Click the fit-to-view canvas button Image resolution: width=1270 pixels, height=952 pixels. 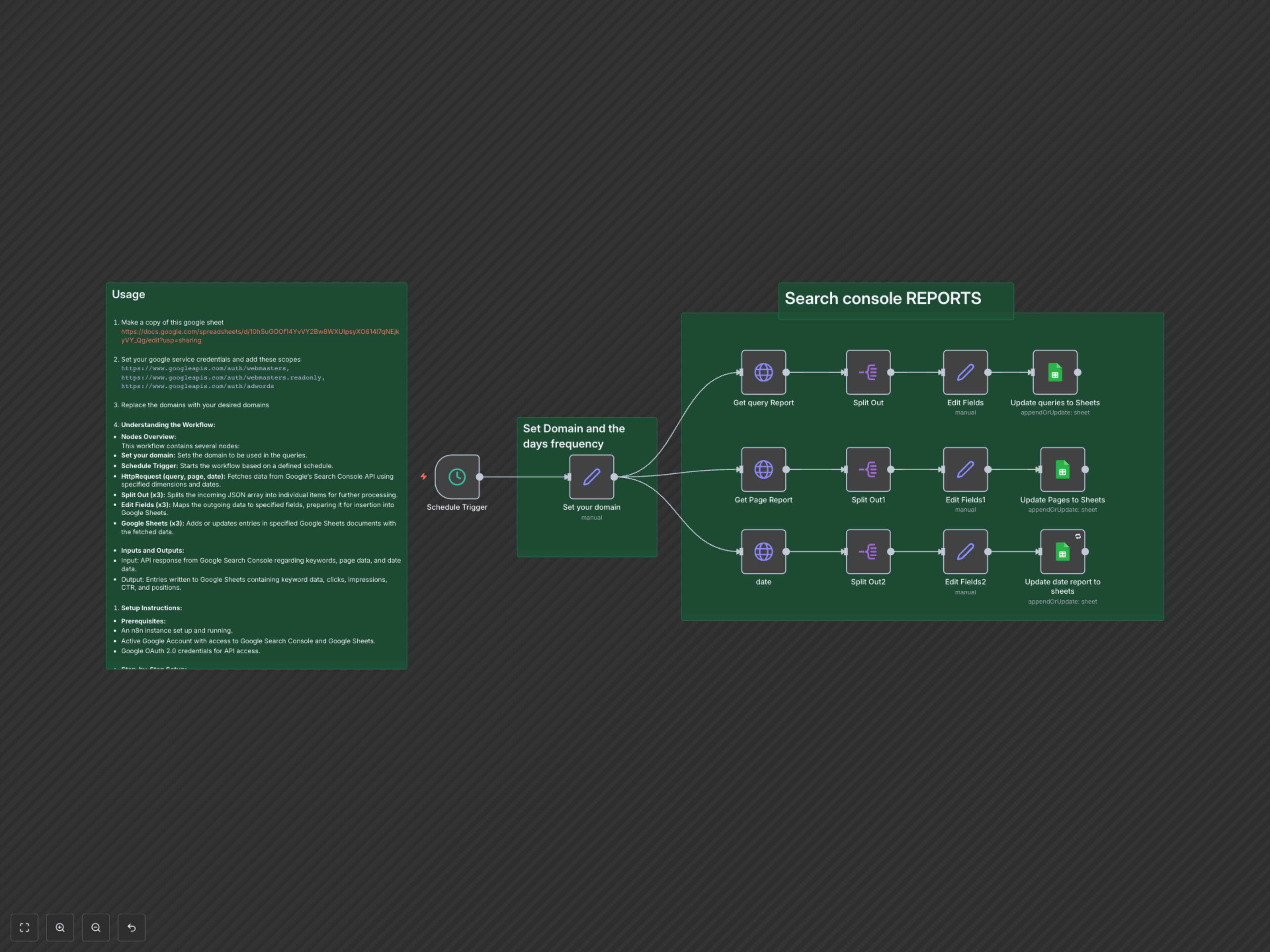24,927
